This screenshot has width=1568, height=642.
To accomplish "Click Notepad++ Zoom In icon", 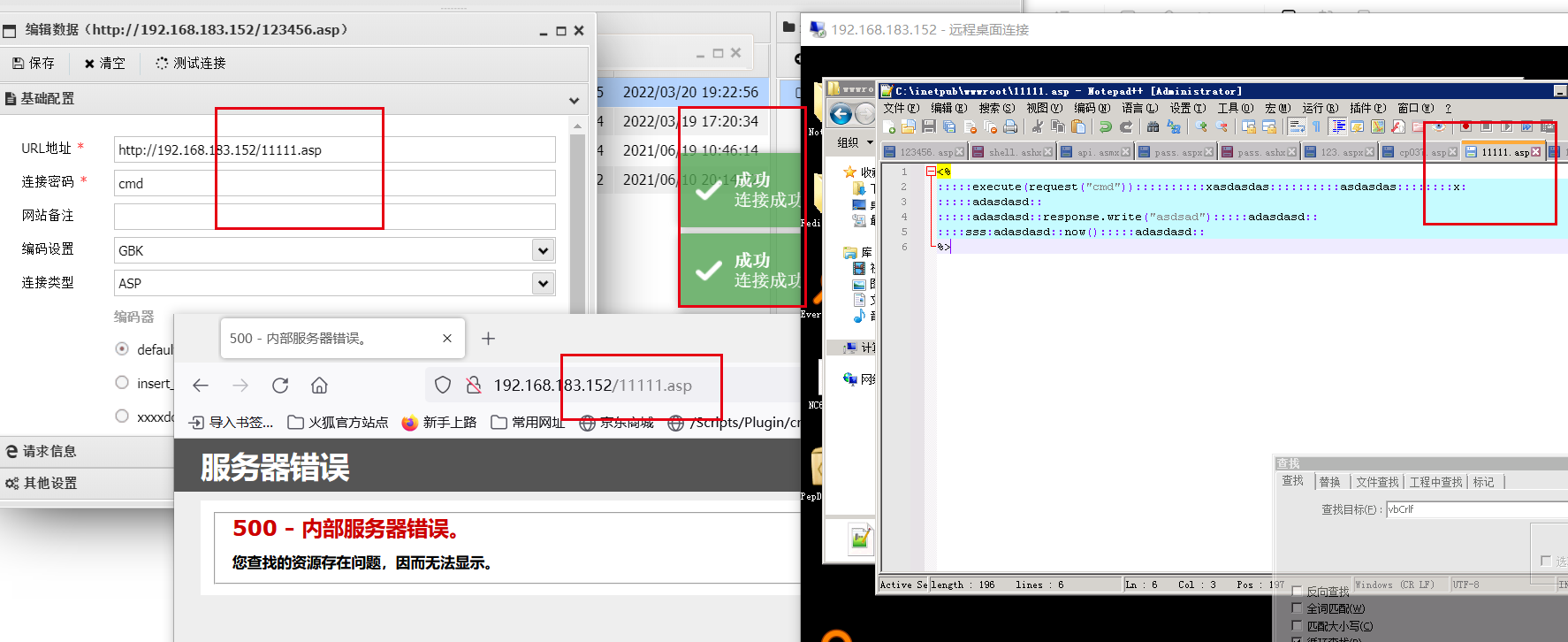I will click(x=1201, y=126).
